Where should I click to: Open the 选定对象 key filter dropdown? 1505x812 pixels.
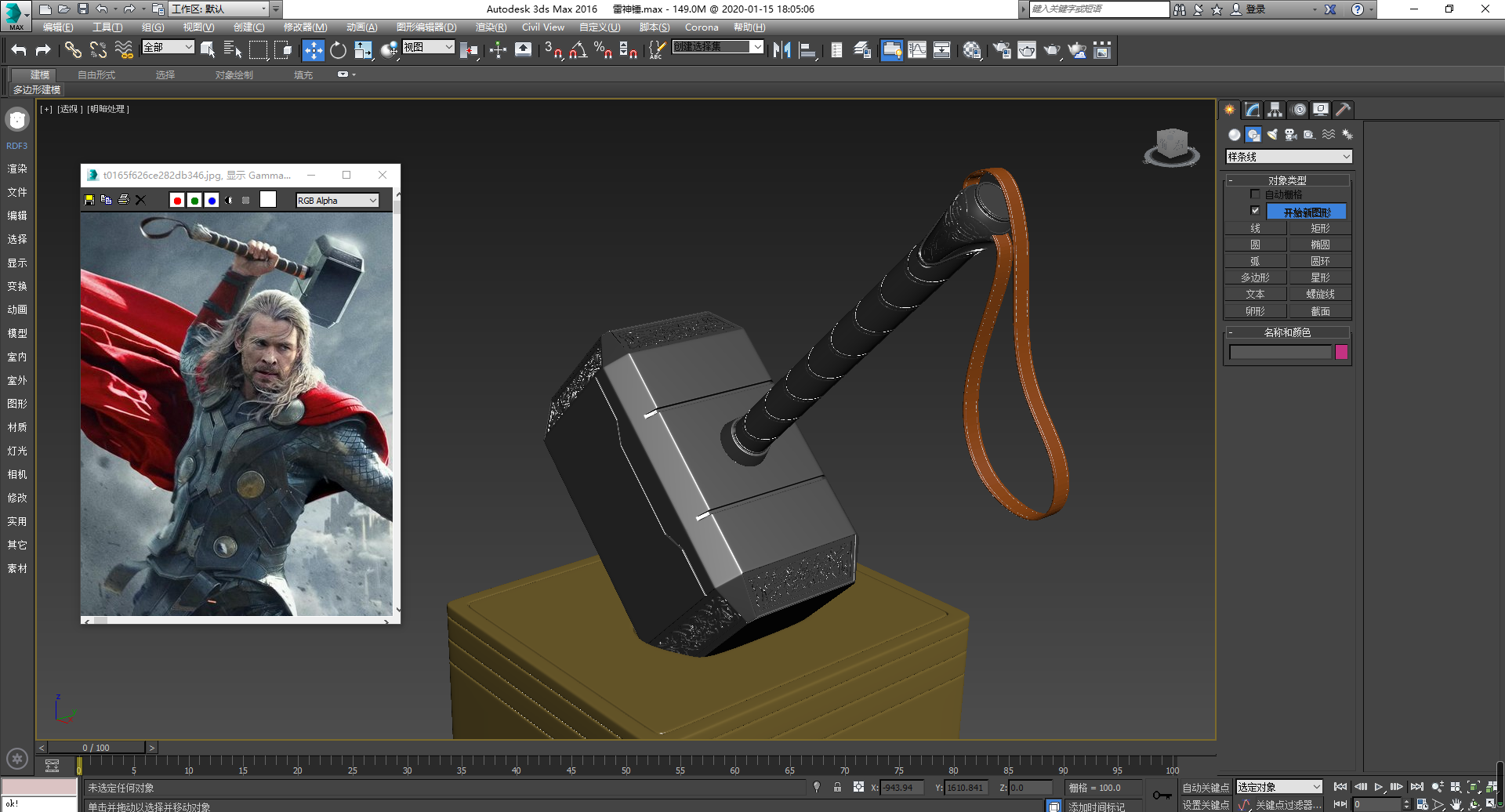(1279, 787)
